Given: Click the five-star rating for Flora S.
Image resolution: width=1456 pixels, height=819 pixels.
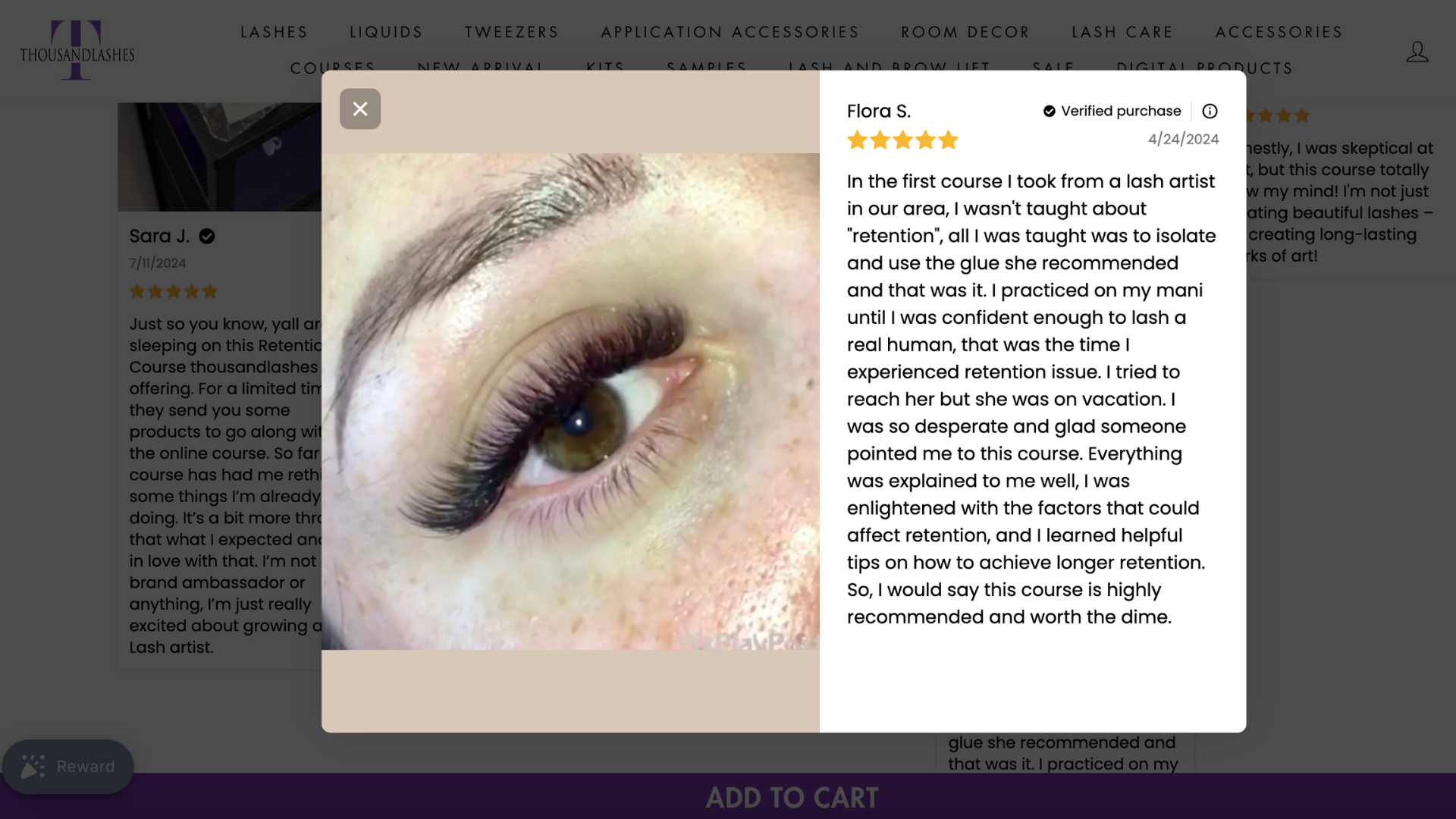Looking at the screenshot, I should pos(902,140).
